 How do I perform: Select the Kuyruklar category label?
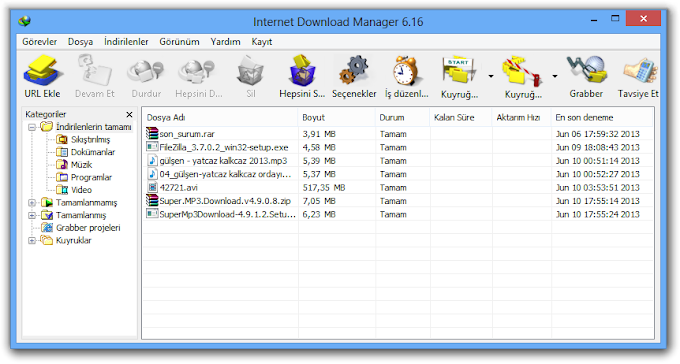pos(74,240)
